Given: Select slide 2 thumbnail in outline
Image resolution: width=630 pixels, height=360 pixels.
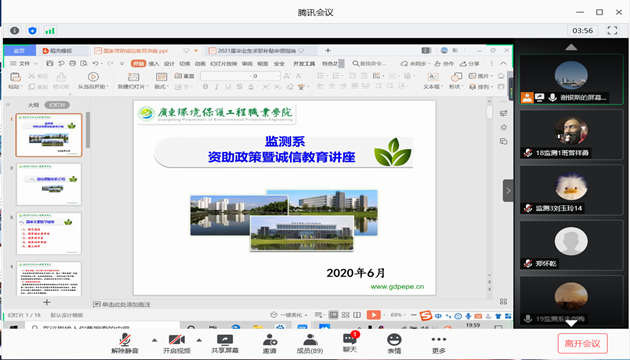Looking at the screenshot, I should coord(49,184).
